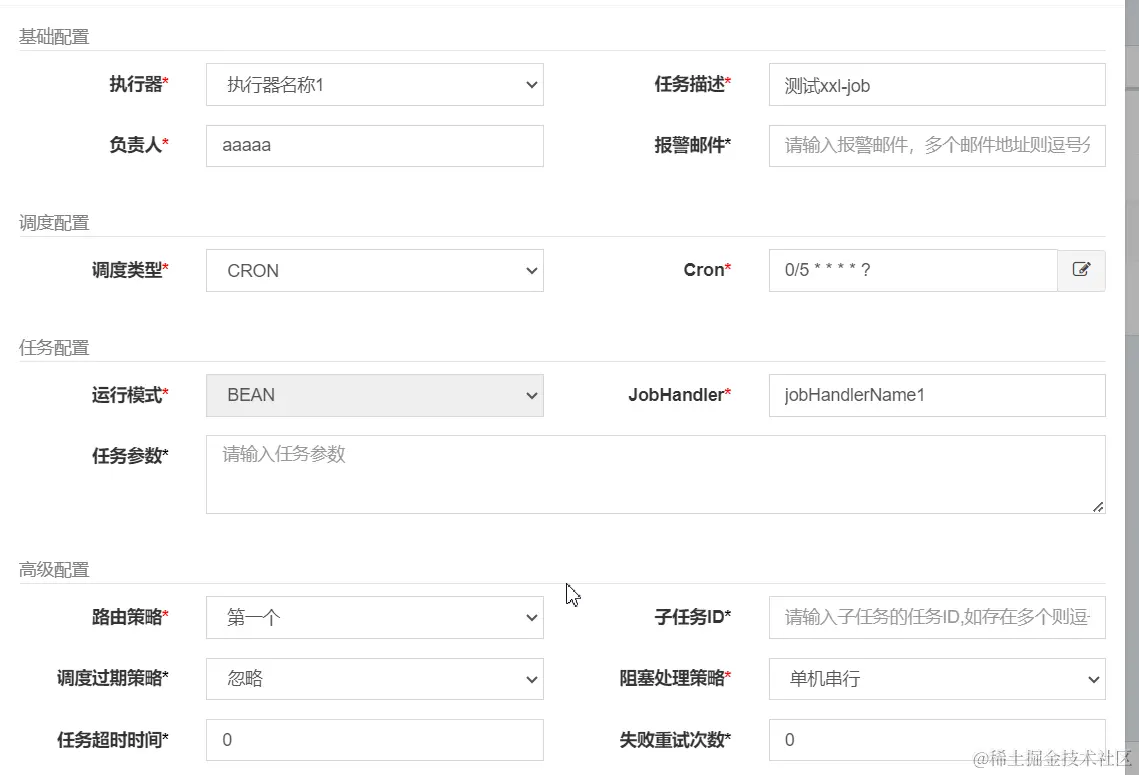
Task: Click the Cron field label
Action: click(707, 270)
